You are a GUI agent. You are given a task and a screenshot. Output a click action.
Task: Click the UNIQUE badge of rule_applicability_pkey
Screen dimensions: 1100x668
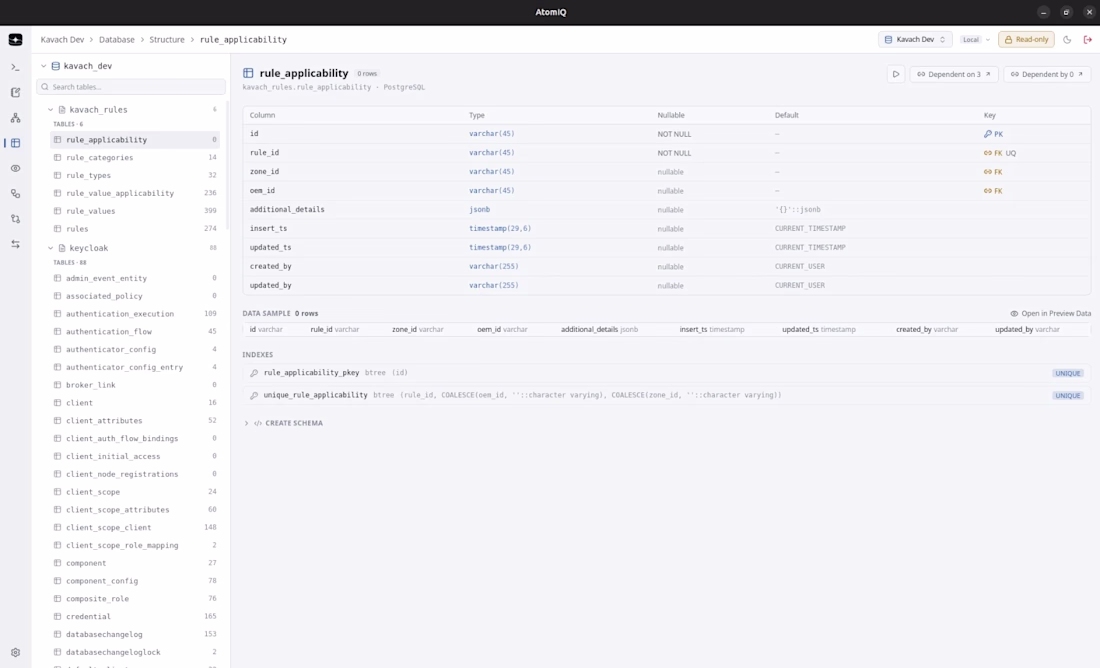pos(1068,373)
